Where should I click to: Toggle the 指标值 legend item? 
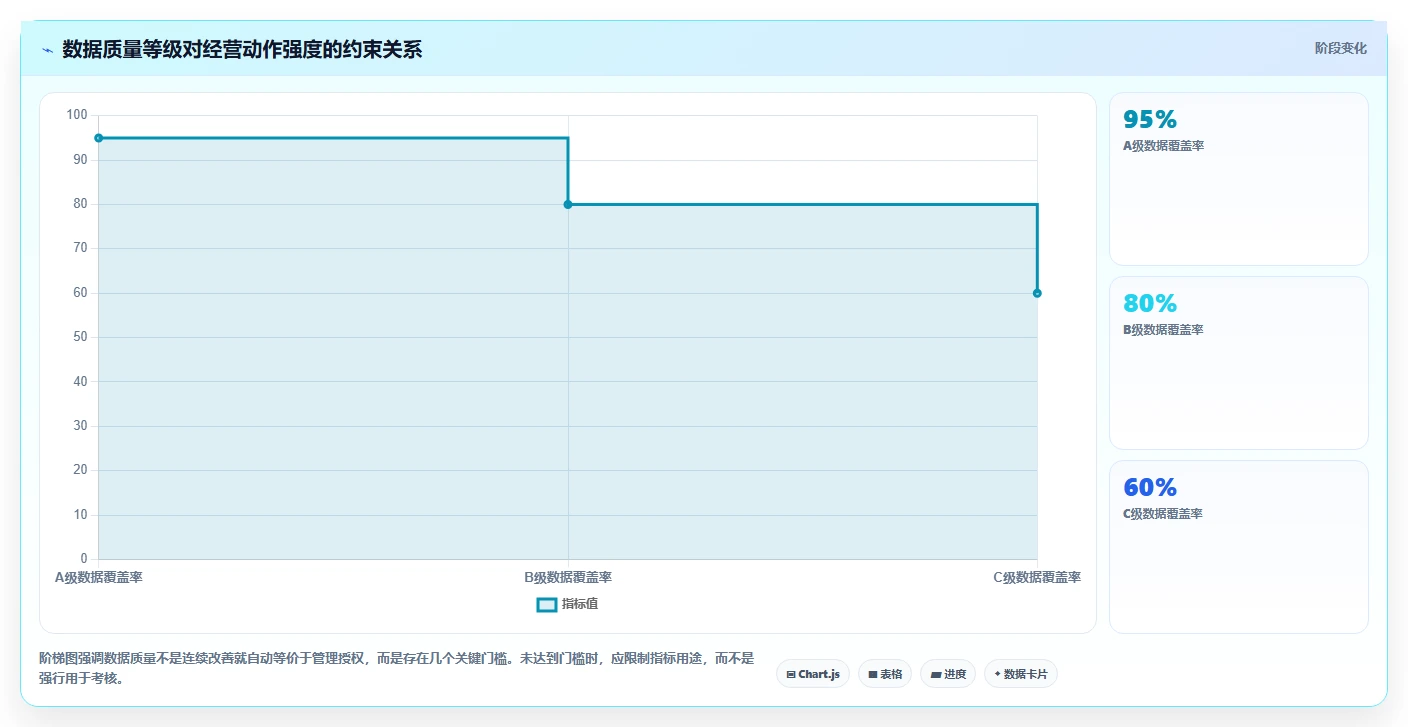tap(567, 604)
